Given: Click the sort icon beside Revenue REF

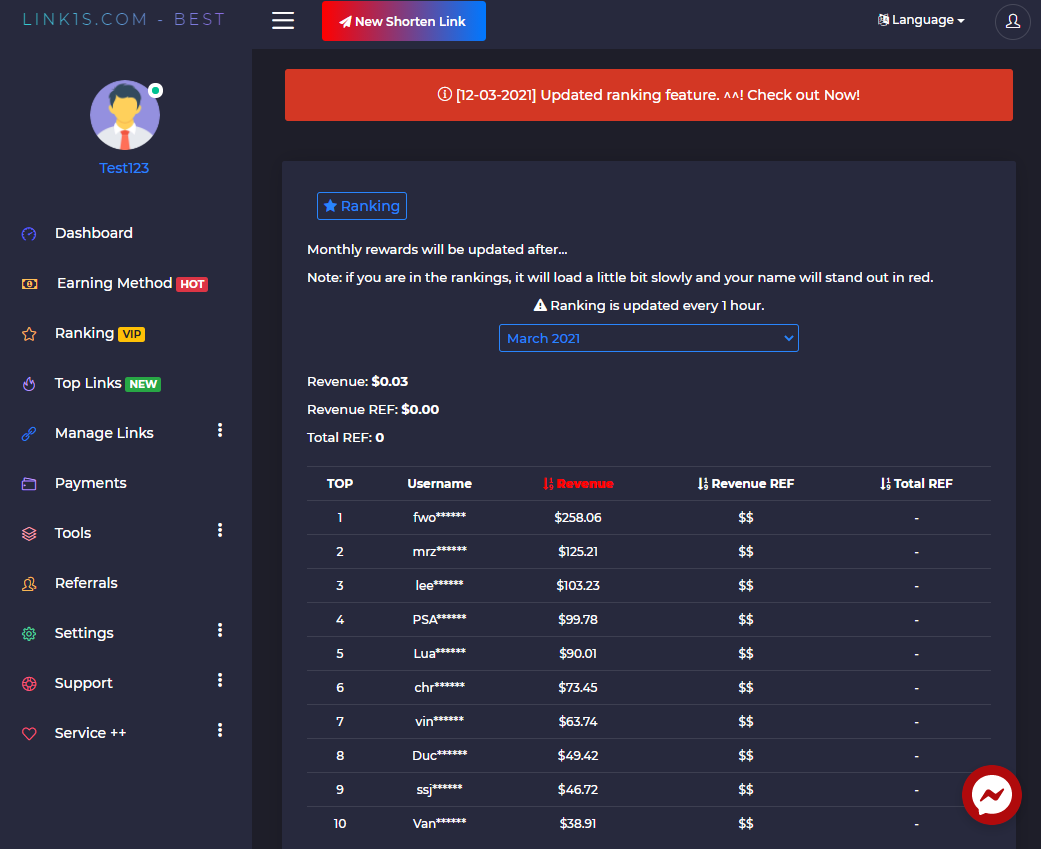Looking at the screenshot, I should pyautogui.click(x=702, y=484).
